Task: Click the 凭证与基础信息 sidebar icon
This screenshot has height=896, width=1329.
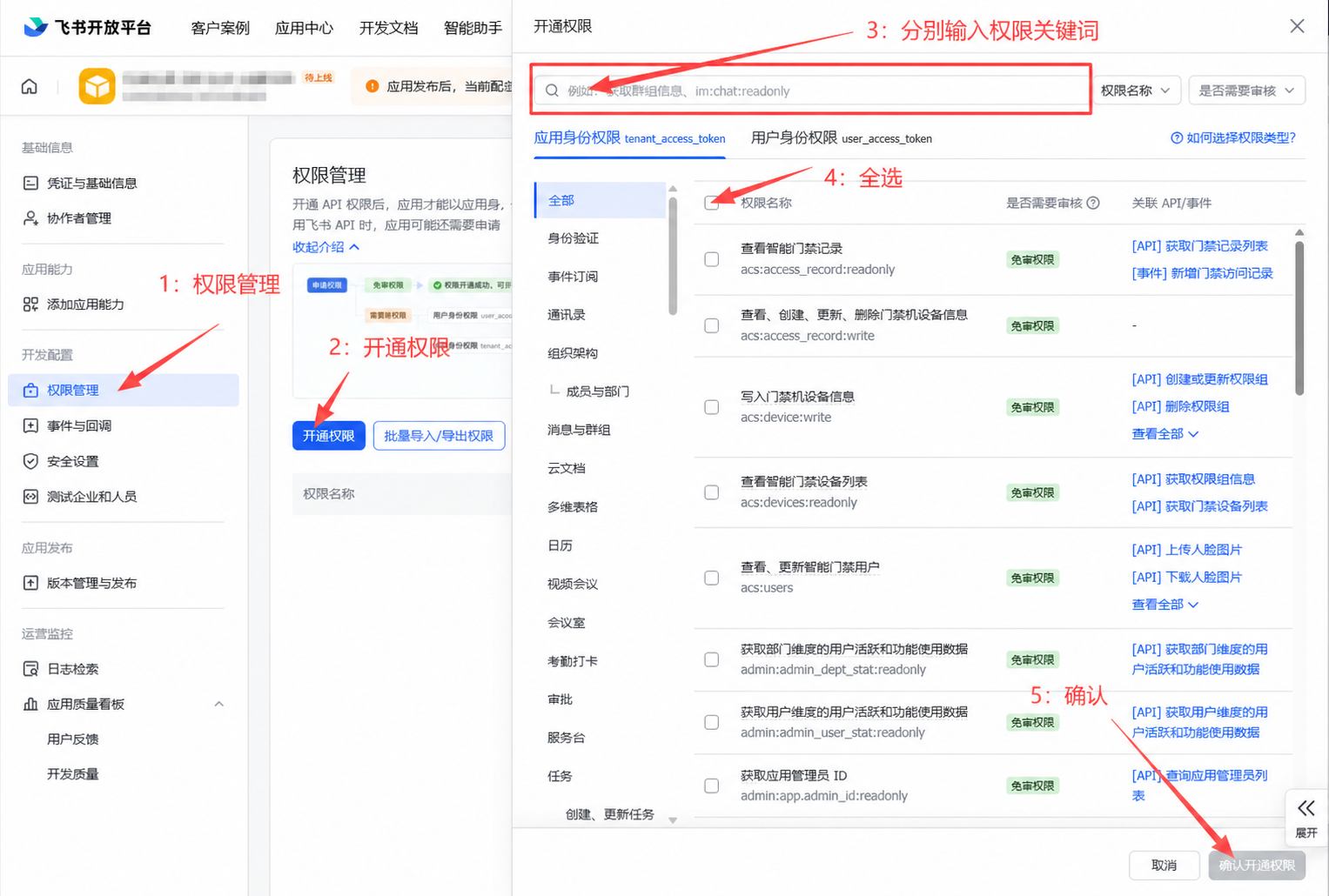Action: coord(30,183)
